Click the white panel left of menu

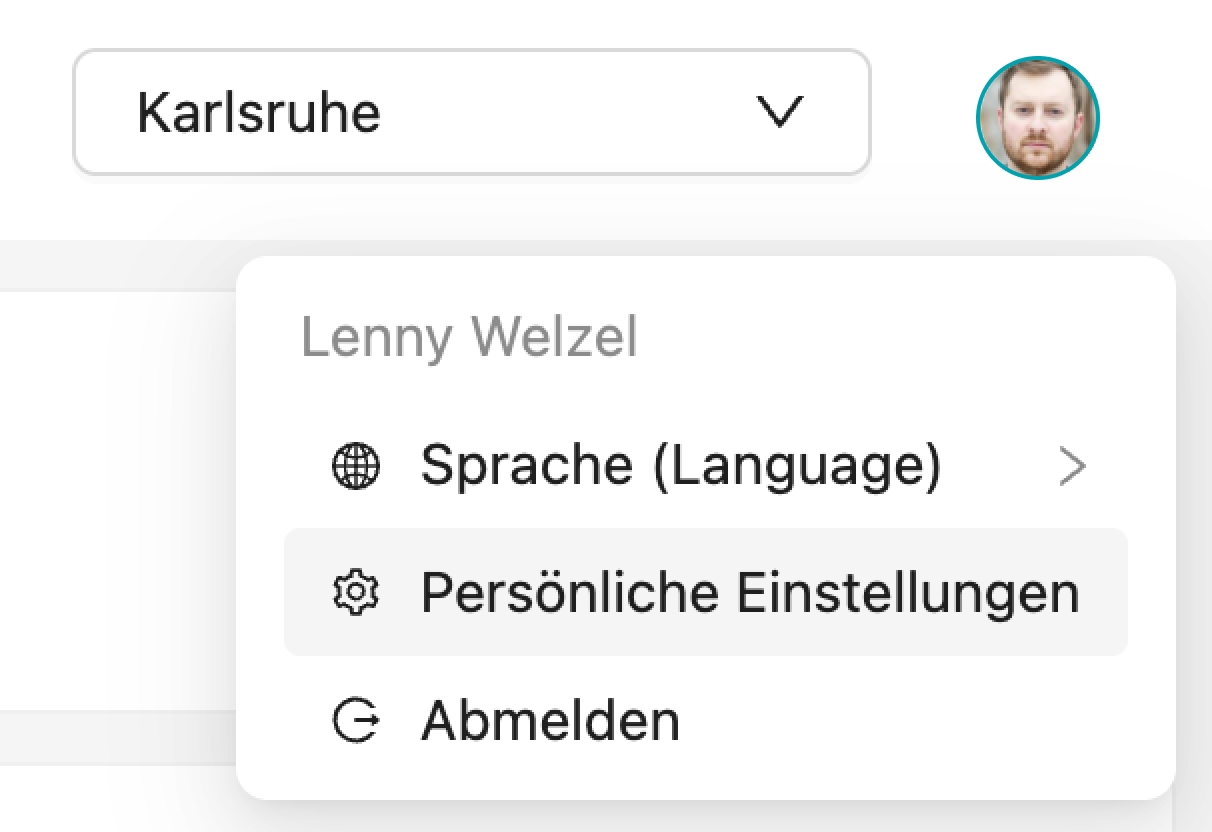click(117, 500)
